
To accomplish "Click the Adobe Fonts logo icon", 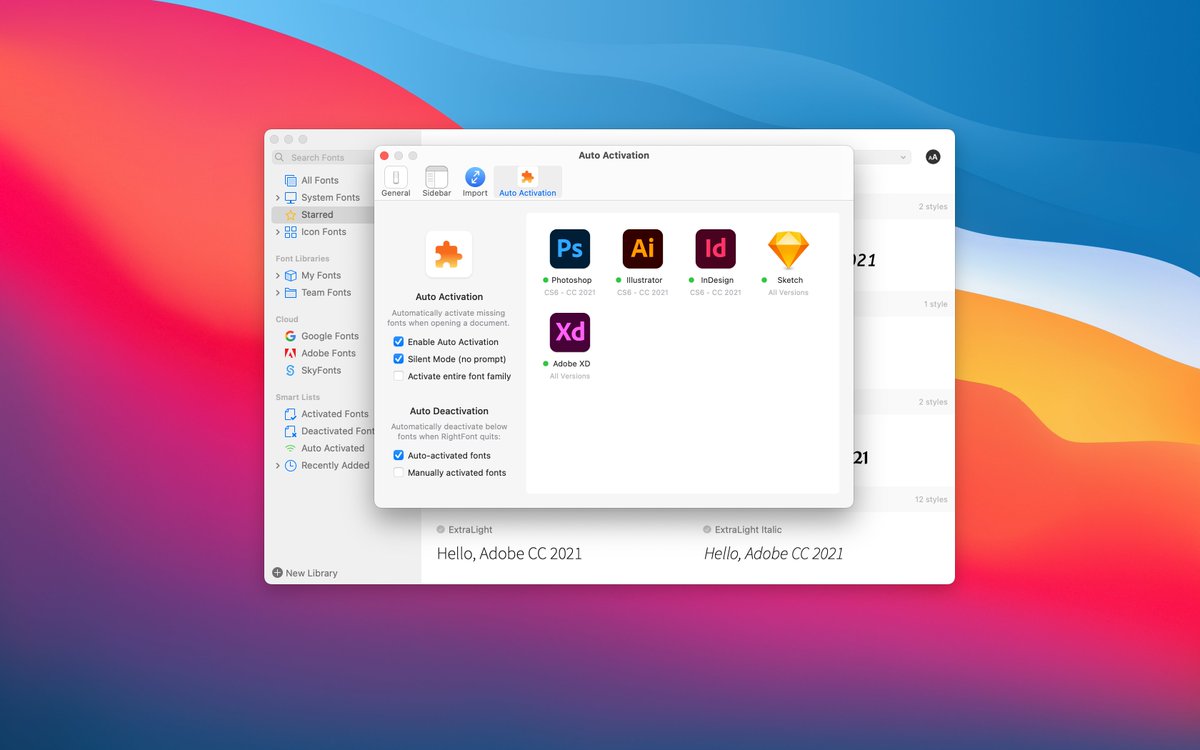I will (290, 353).
